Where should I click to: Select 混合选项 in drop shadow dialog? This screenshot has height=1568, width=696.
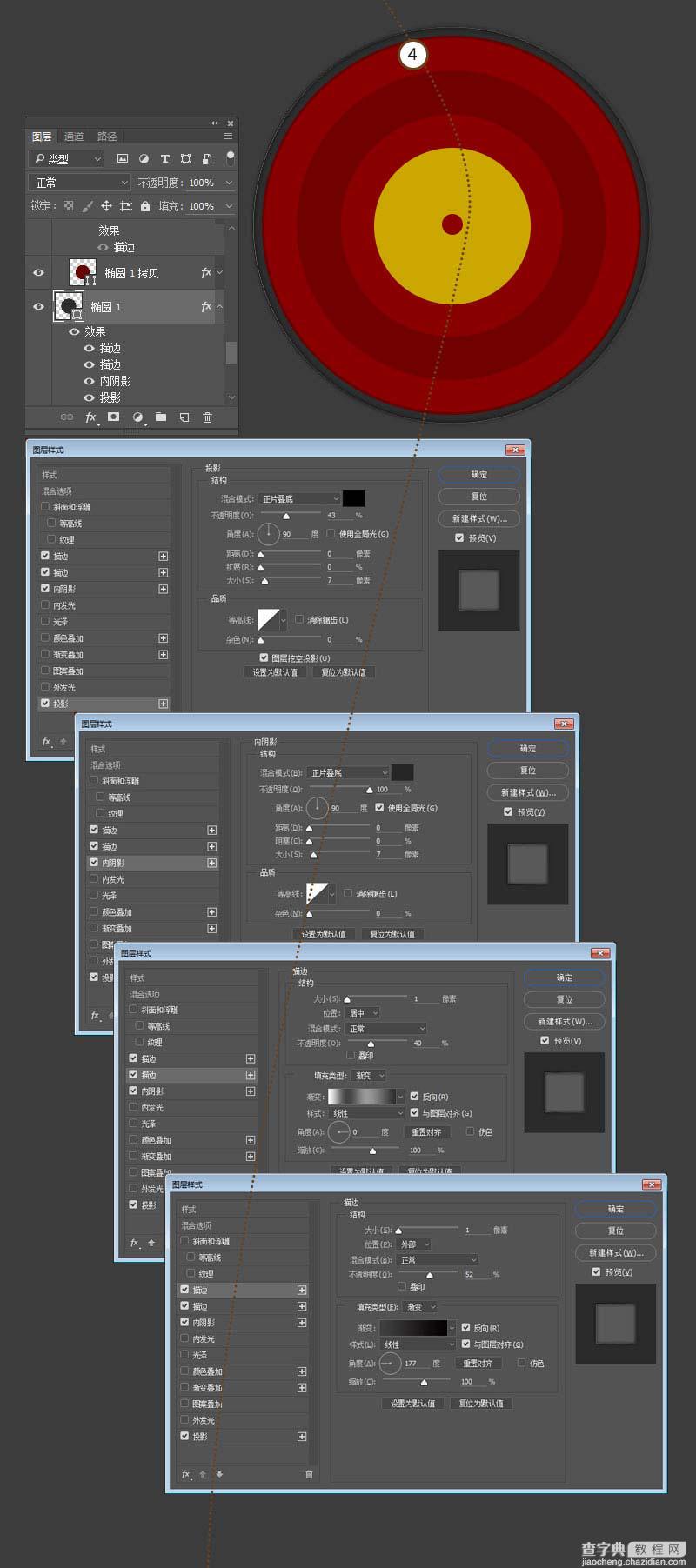[x=104, y=491]
